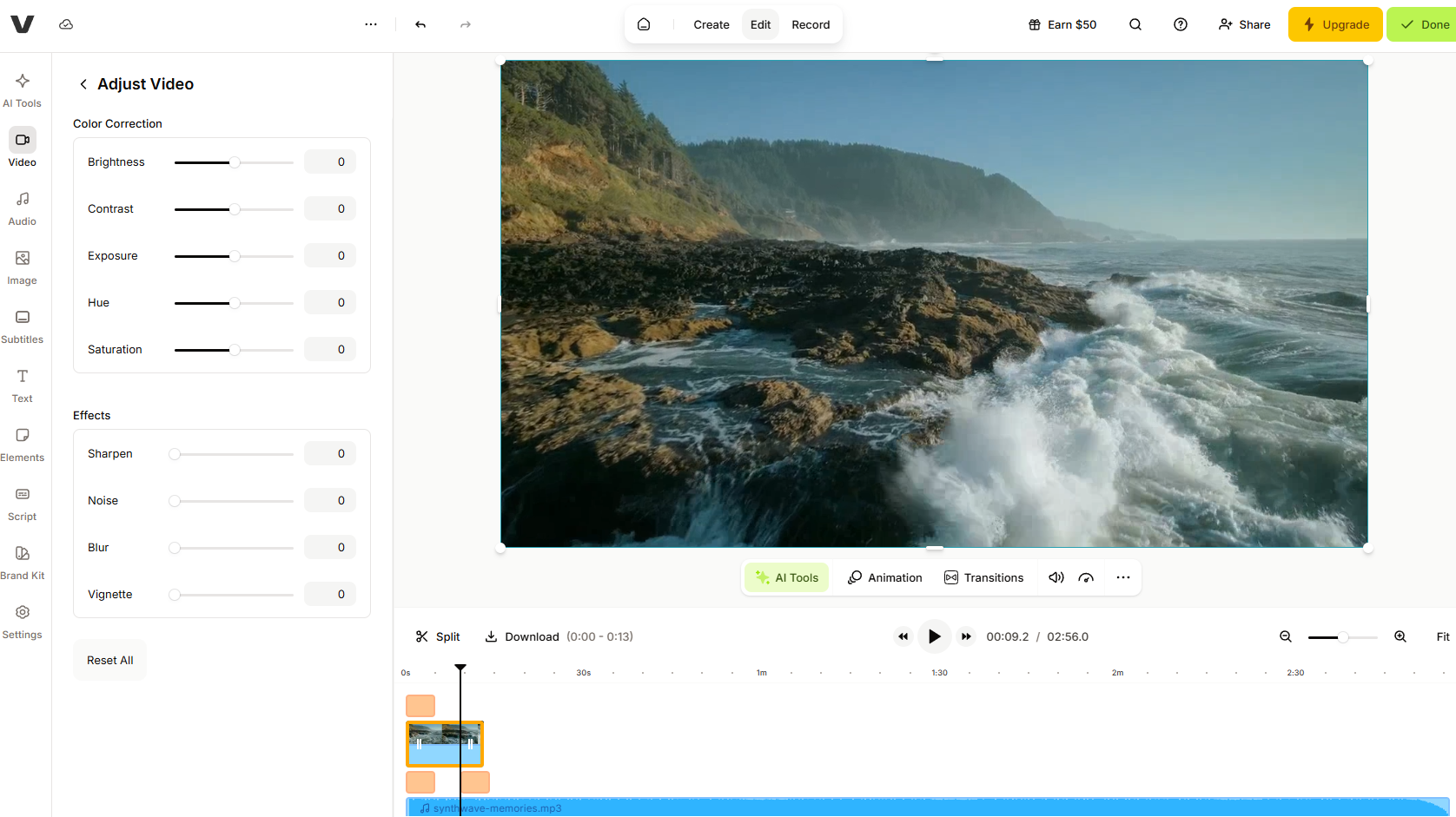Play the video preview
The image size is (1456, 817).
point(935,636)
